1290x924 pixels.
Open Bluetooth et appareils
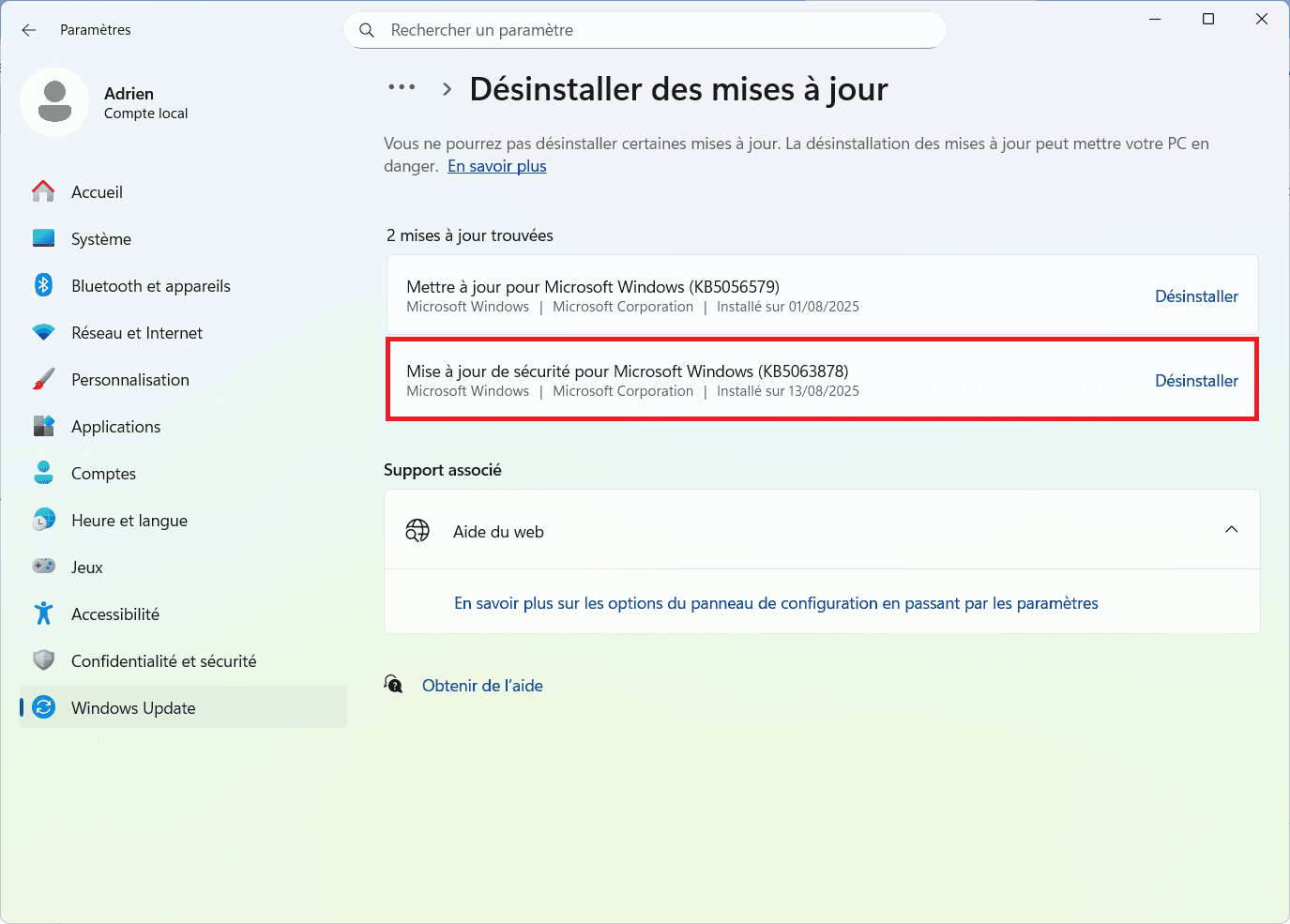click(183, 285)
